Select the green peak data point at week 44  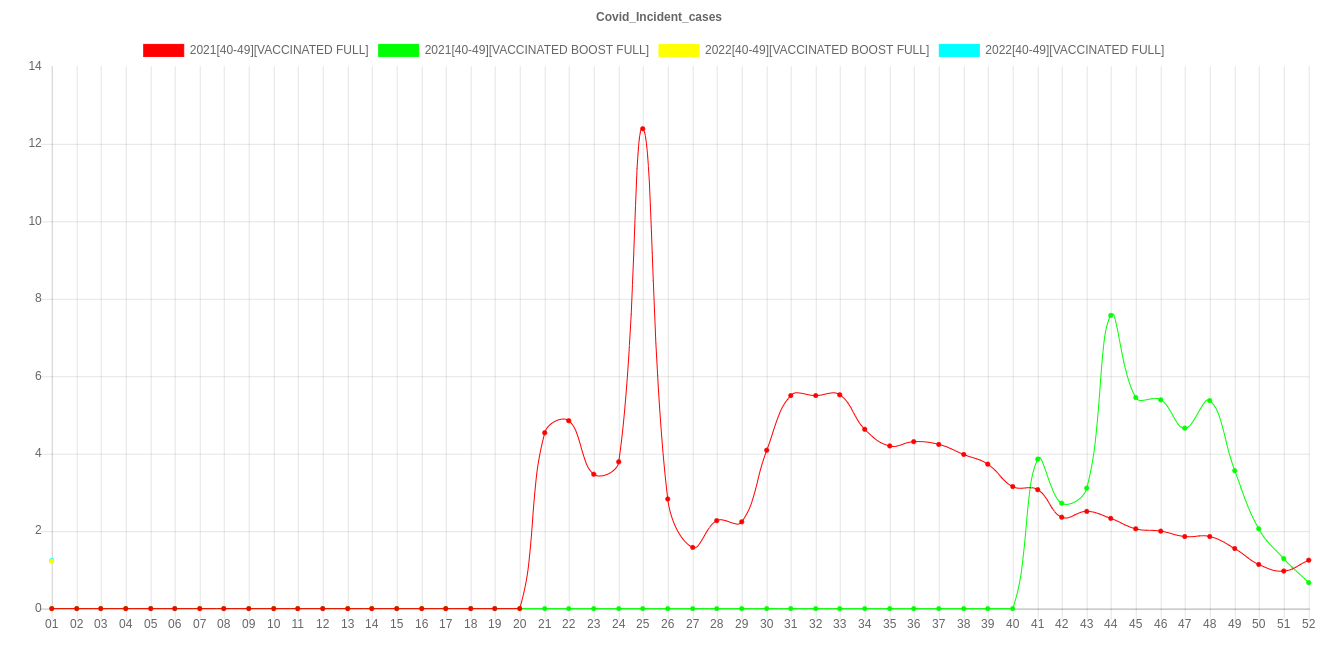[x=1111, y=316]
